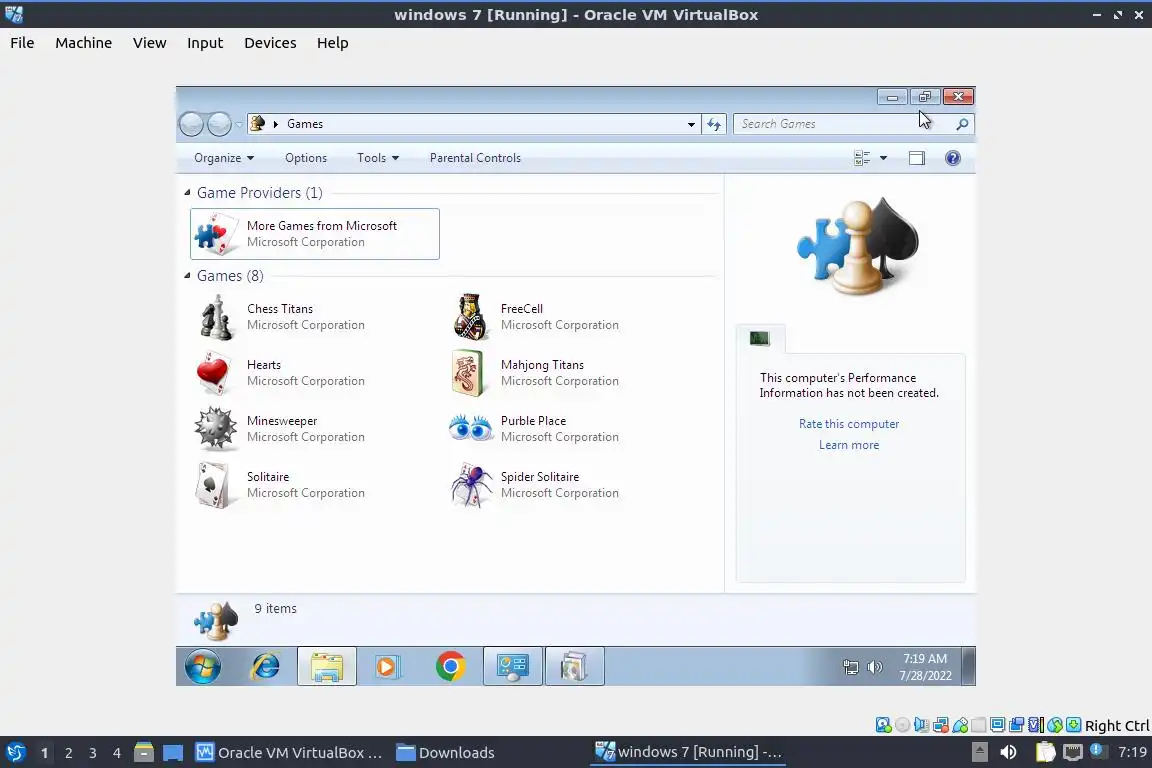Expand the Organize dropdown

(224, 158)
